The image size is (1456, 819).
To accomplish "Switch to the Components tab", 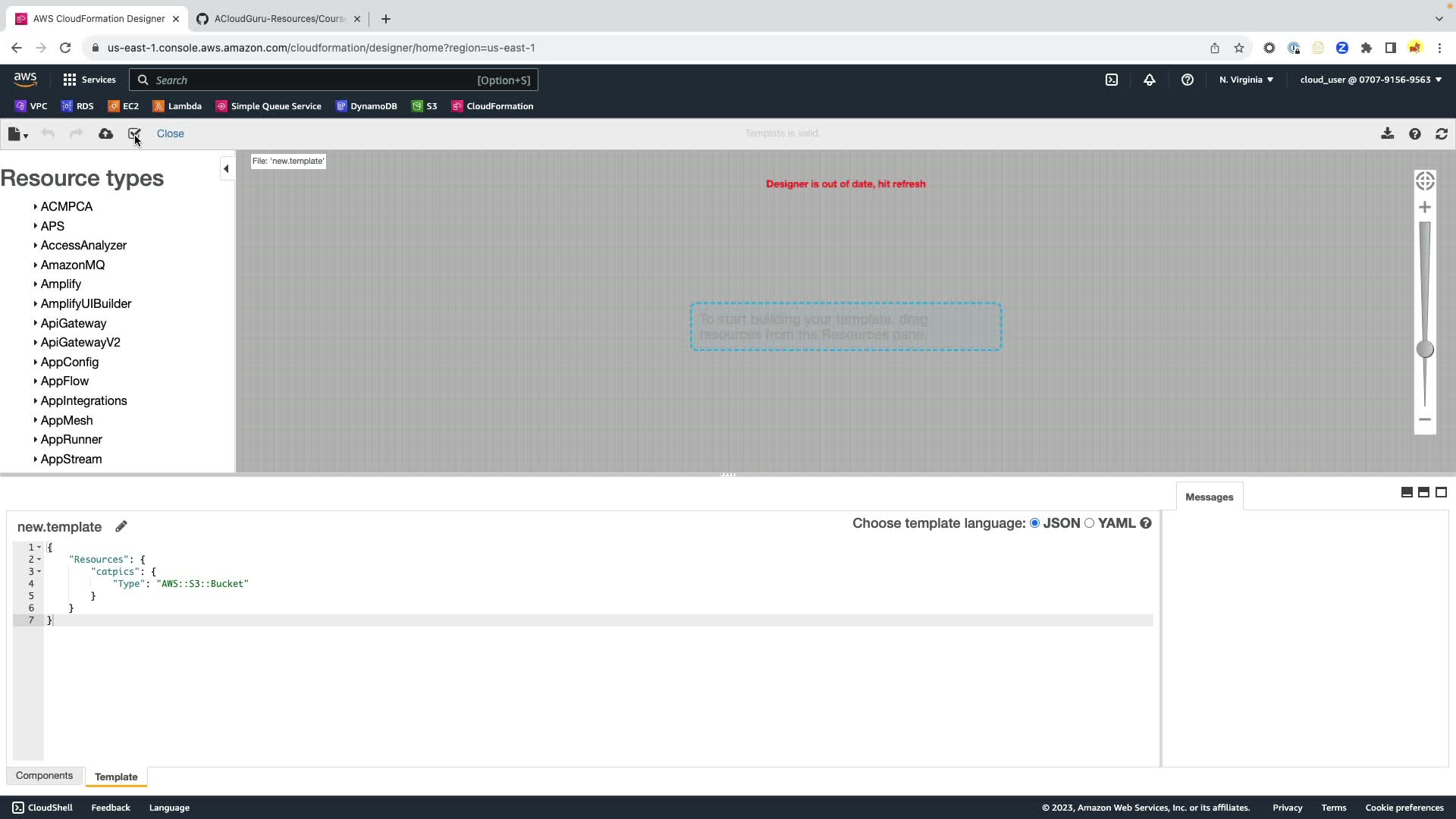I will click(44, 775).
